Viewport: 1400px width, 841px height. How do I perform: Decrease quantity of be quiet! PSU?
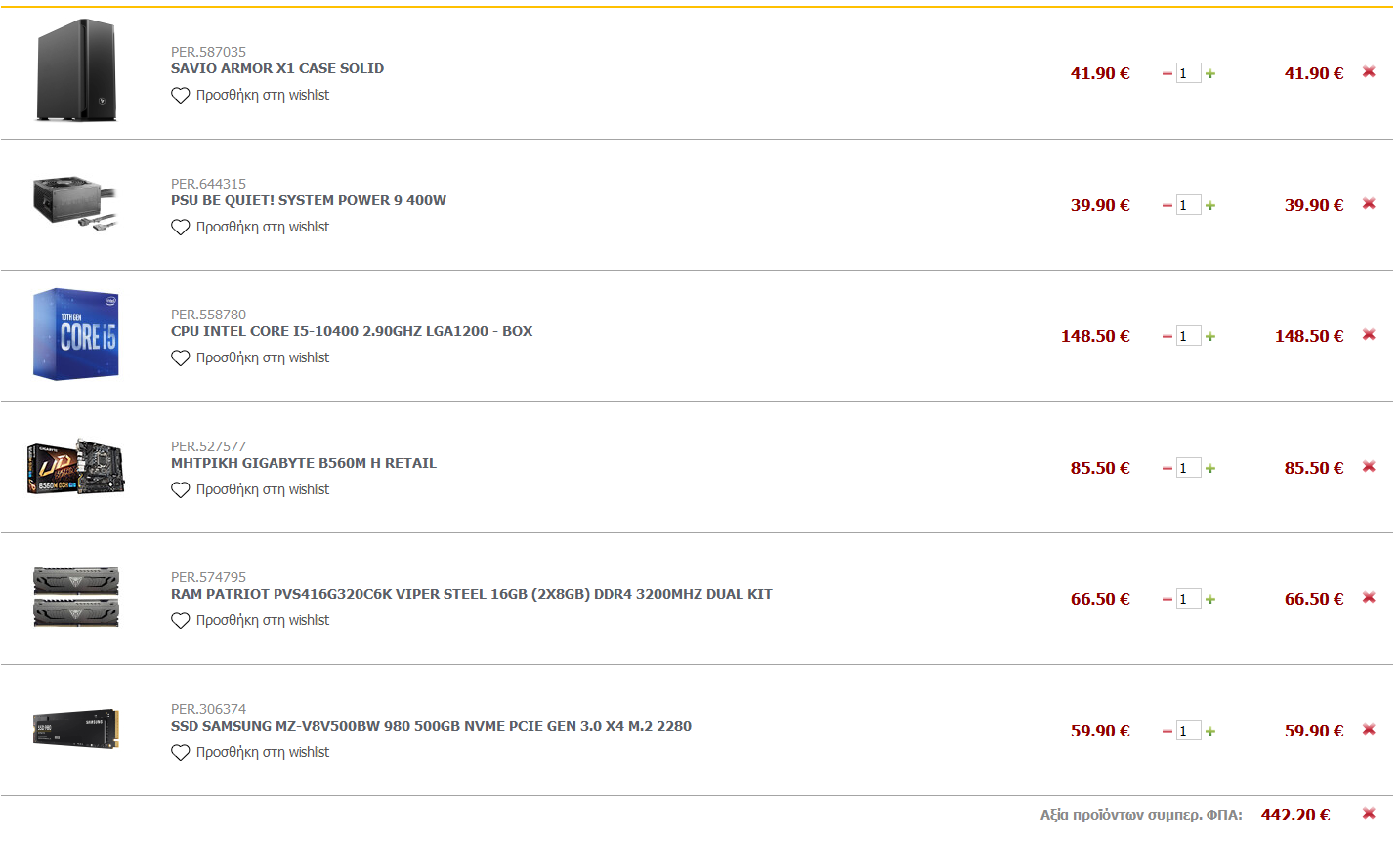point(1167,206)
